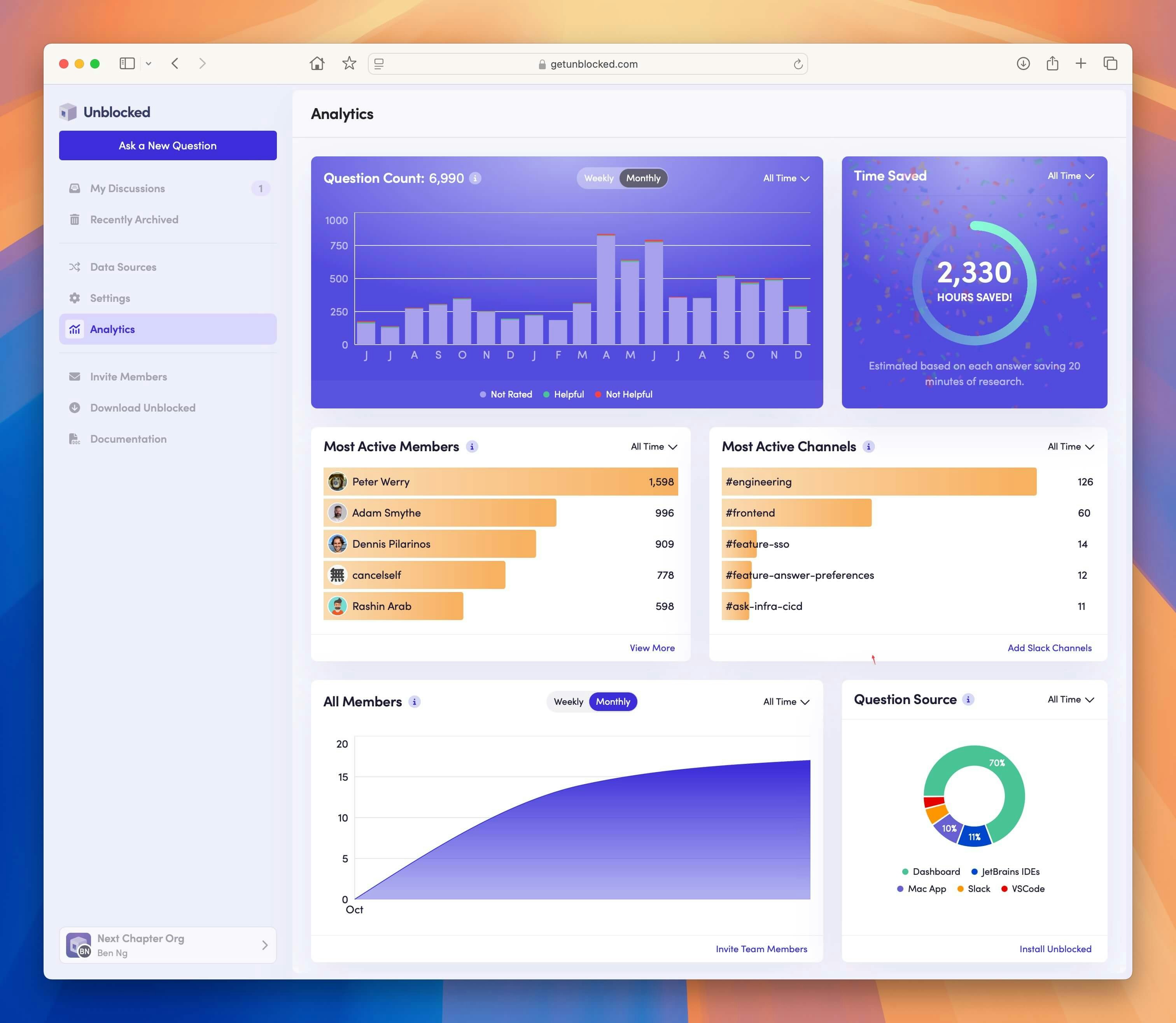The image size is (1176, 1023).
Task: Click info icon beside Most Active Members
Action: (472, 447)
